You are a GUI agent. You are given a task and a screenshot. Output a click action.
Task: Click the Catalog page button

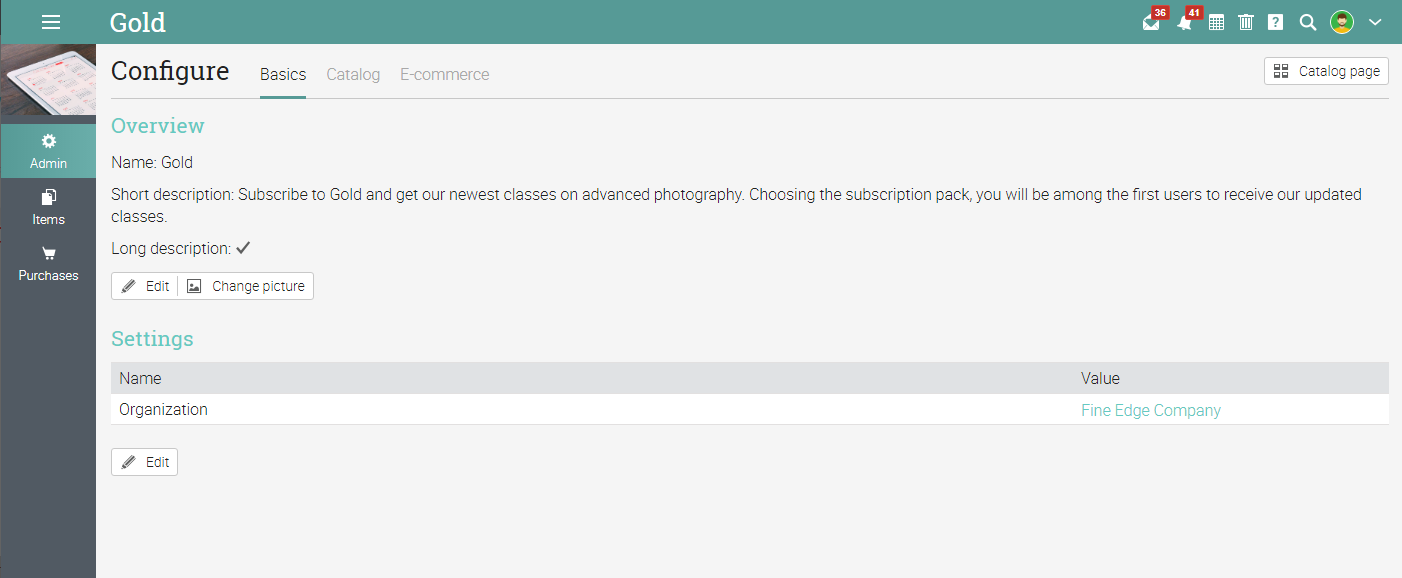[1326, 71]
